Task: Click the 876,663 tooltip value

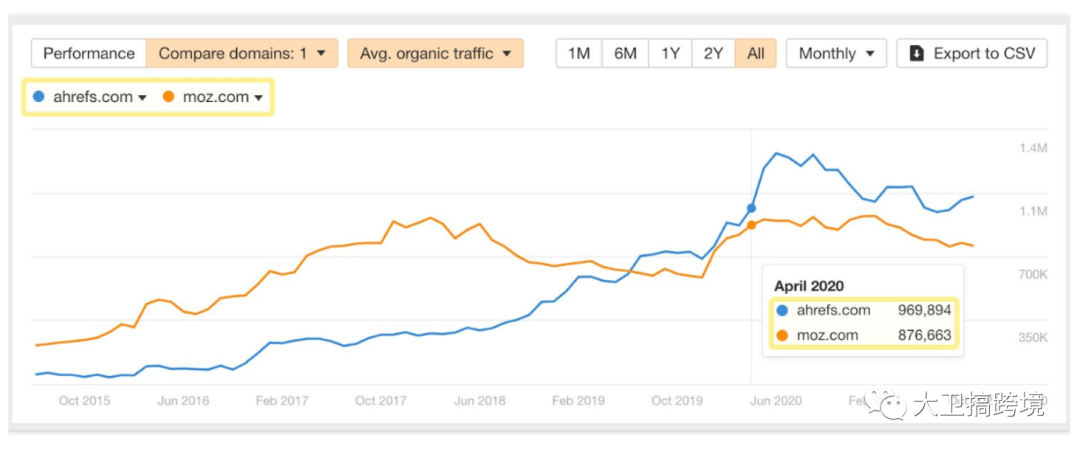Action: [x=924, y=336]
